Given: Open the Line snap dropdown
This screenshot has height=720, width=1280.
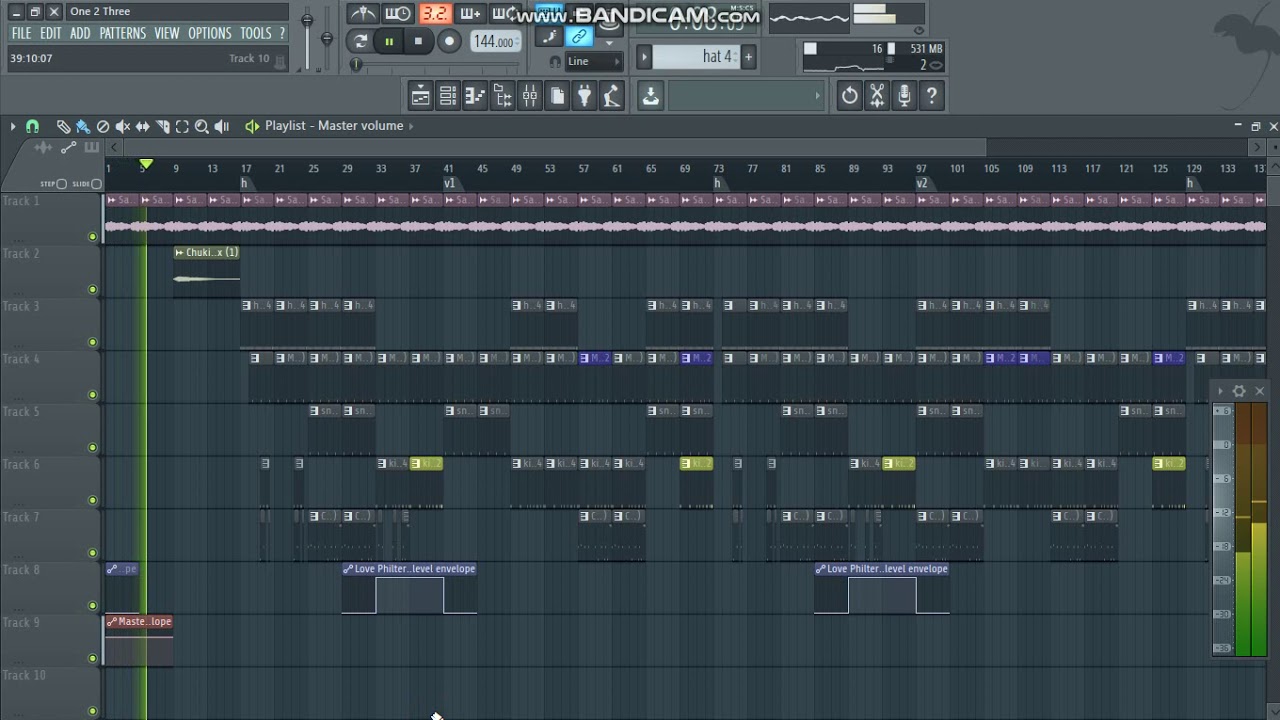Looking at the screenshot, I should click(592, 61).
